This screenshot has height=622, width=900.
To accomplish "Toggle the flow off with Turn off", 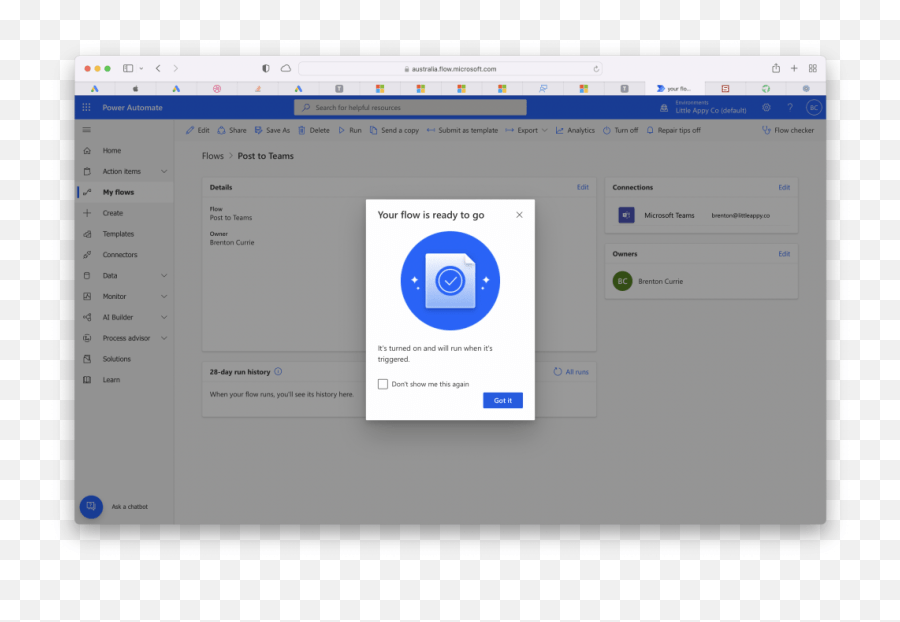I will pos(621,130).
